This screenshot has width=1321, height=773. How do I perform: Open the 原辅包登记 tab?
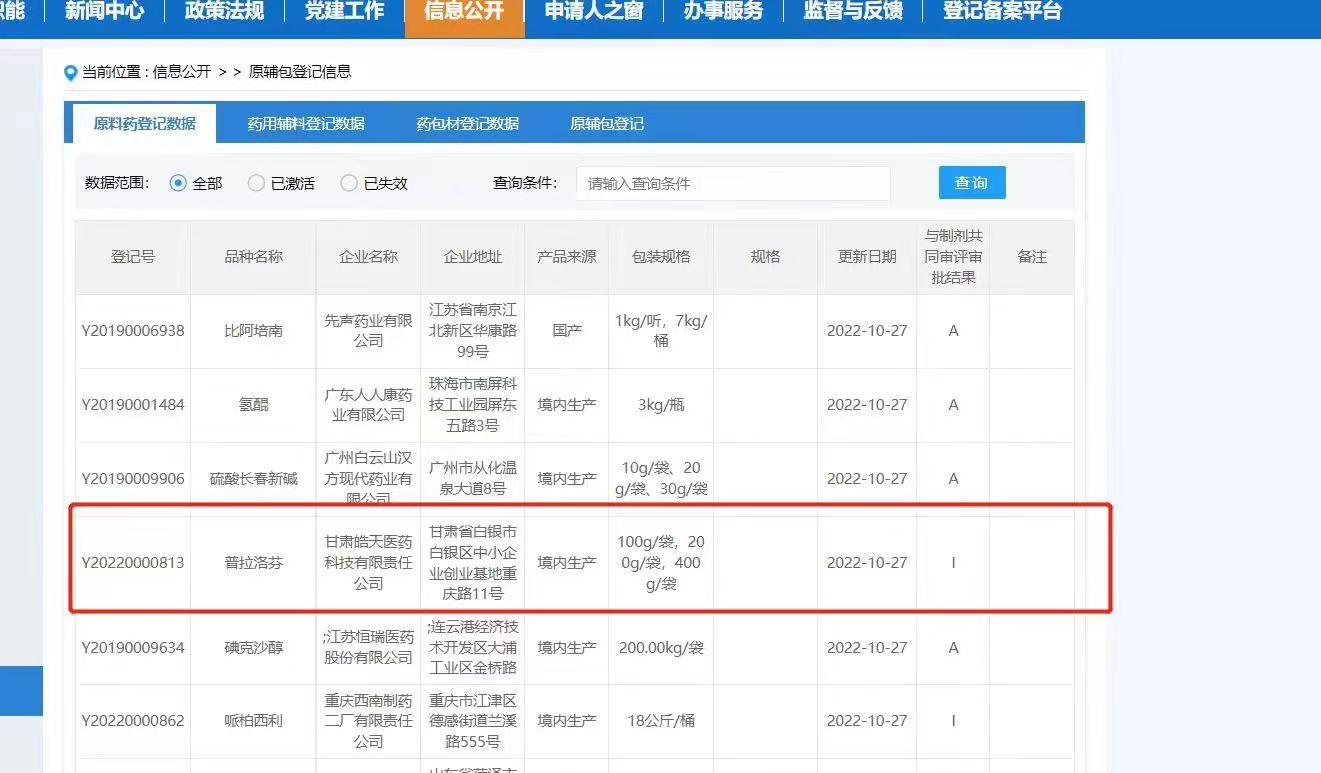coord(607,124)
